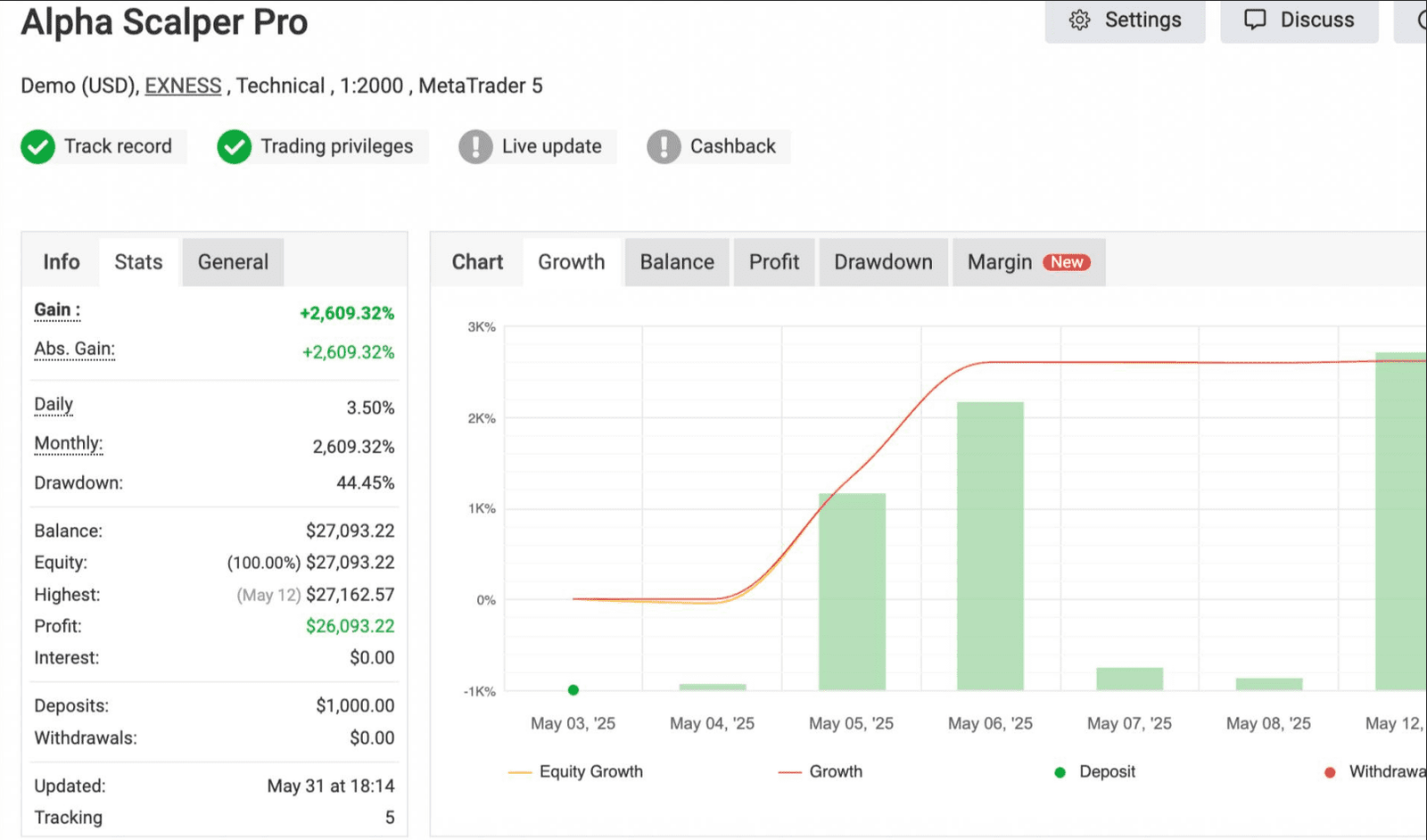Click the Settings gear icon
Image resolution: width=1427 pixels, height=840 pixels.
(1079, 20)
